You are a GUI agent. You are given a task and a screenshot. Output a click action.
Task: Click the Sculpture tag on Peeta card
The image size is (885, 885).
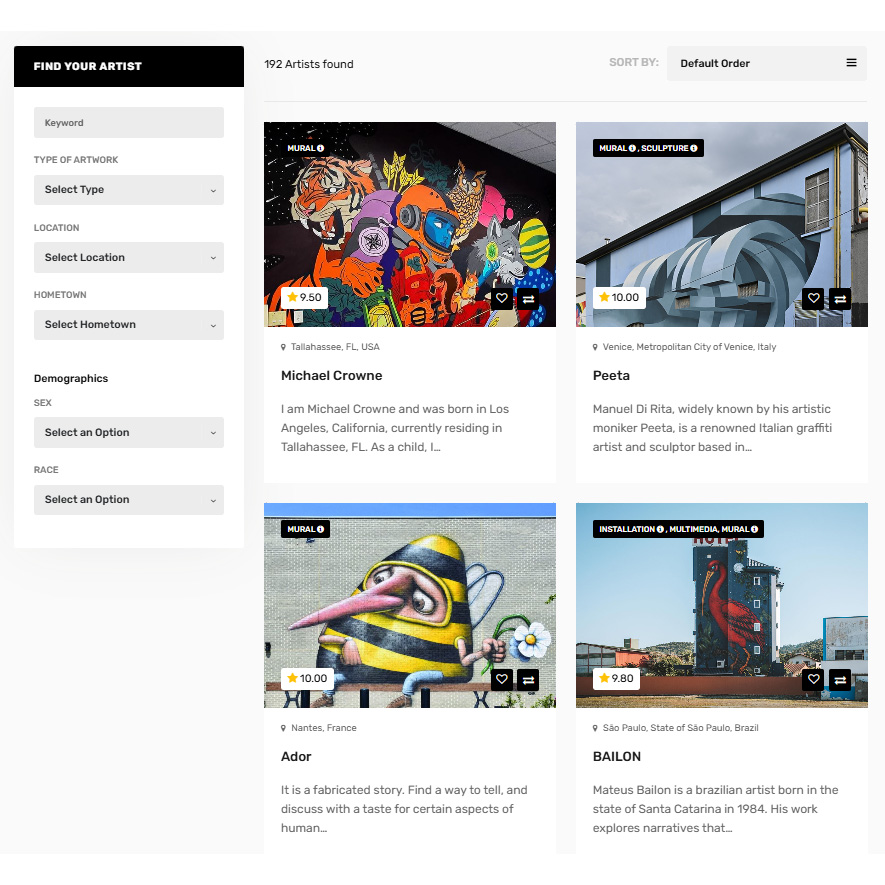[665, 148]
